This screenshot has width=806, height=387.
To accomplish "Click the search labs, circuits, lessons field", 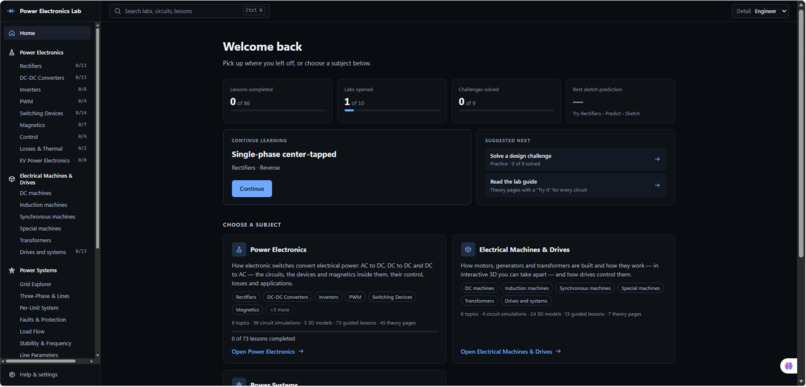I will tap(189, 11).
